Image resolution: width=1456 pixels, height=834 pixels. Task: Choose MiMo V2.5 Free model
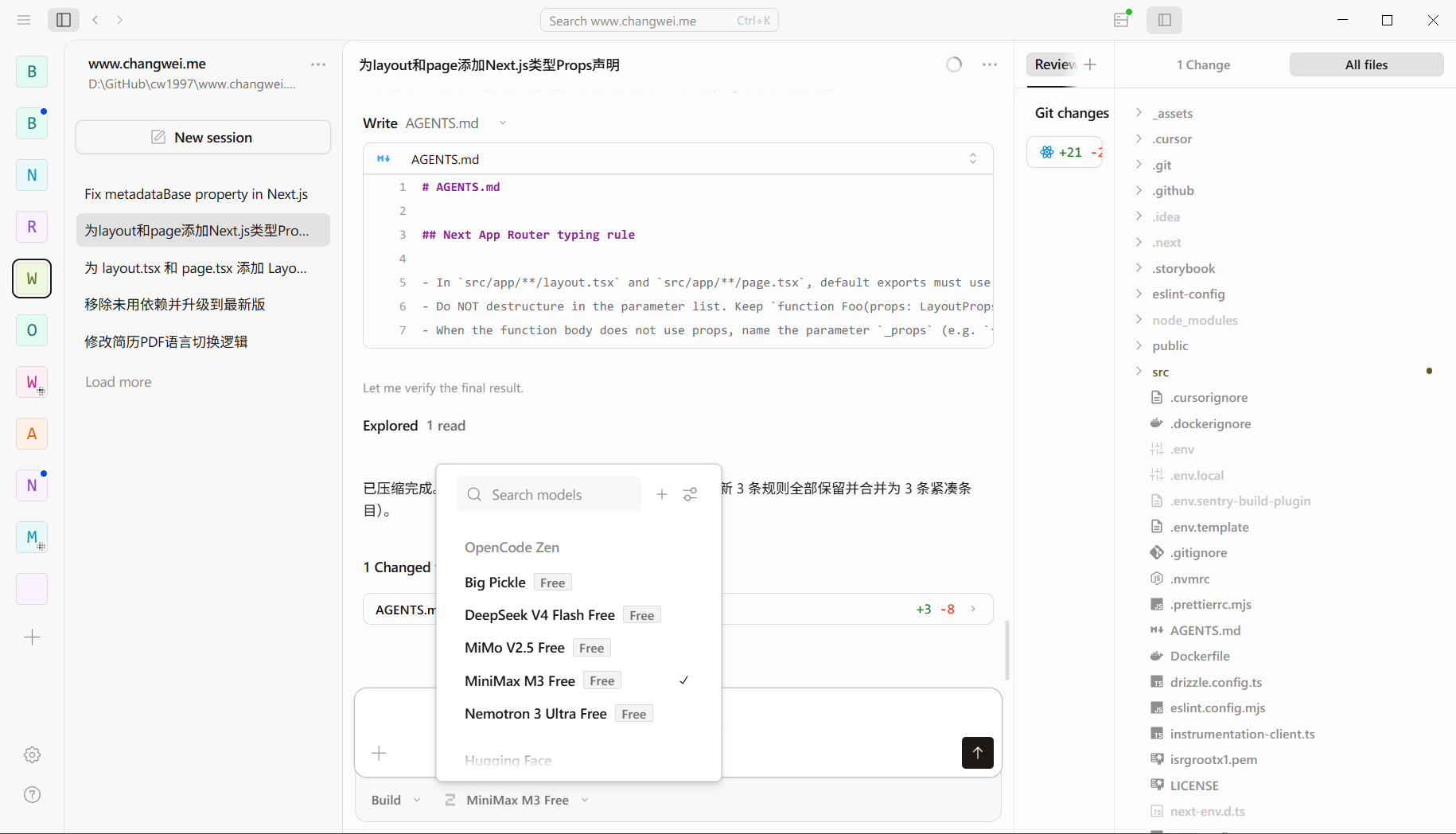point(578,648)
